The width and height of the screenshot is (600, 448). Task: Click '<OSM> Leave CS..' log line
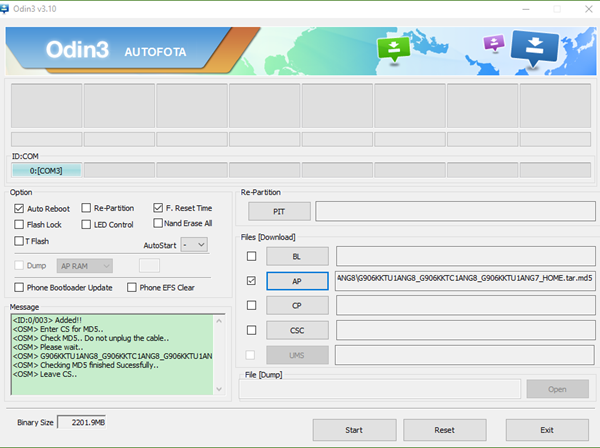pos(45,374)
